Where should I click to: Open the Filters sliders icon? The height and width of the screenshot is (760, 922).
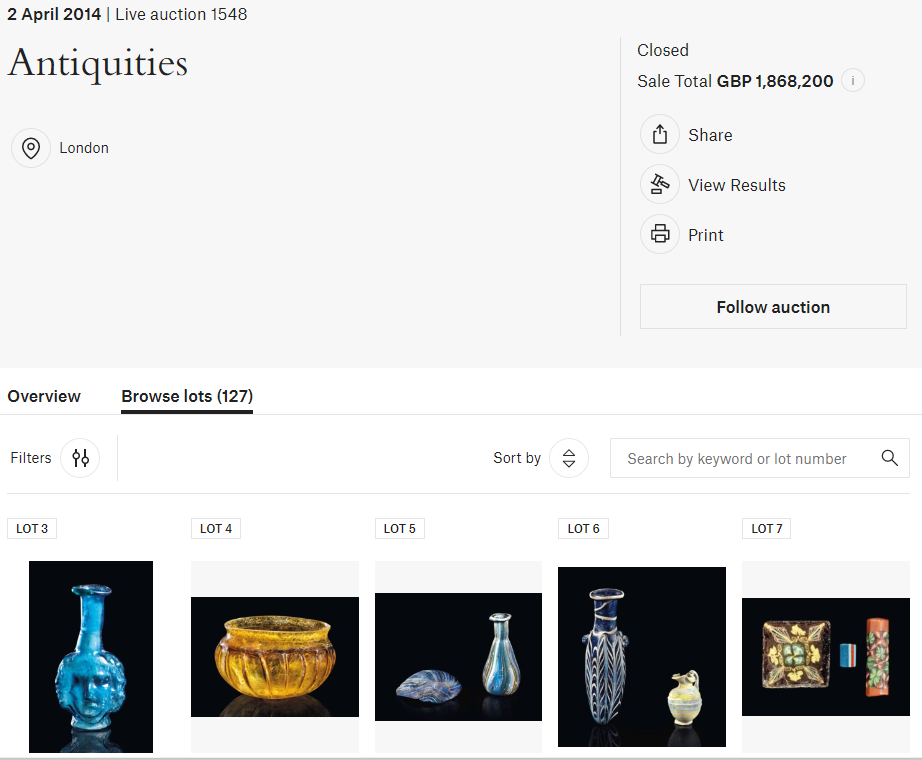(80, 458)
